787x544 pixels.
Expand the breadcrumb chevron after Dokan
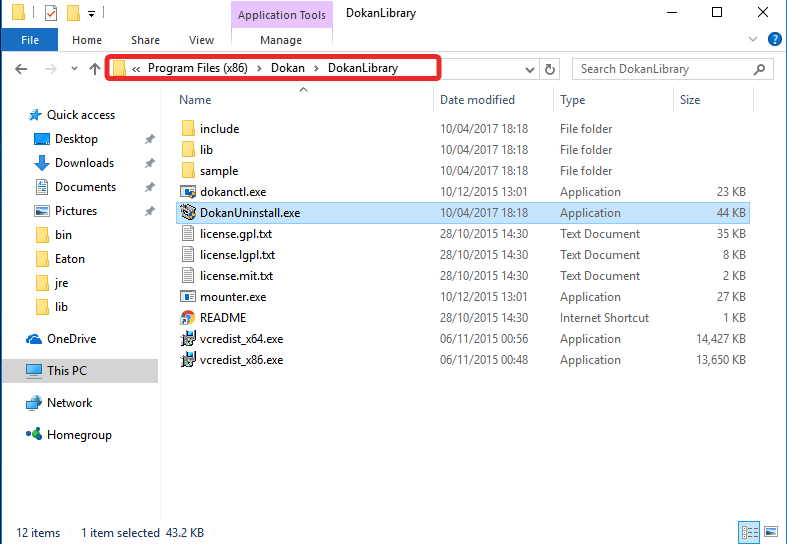coord(316,68)
